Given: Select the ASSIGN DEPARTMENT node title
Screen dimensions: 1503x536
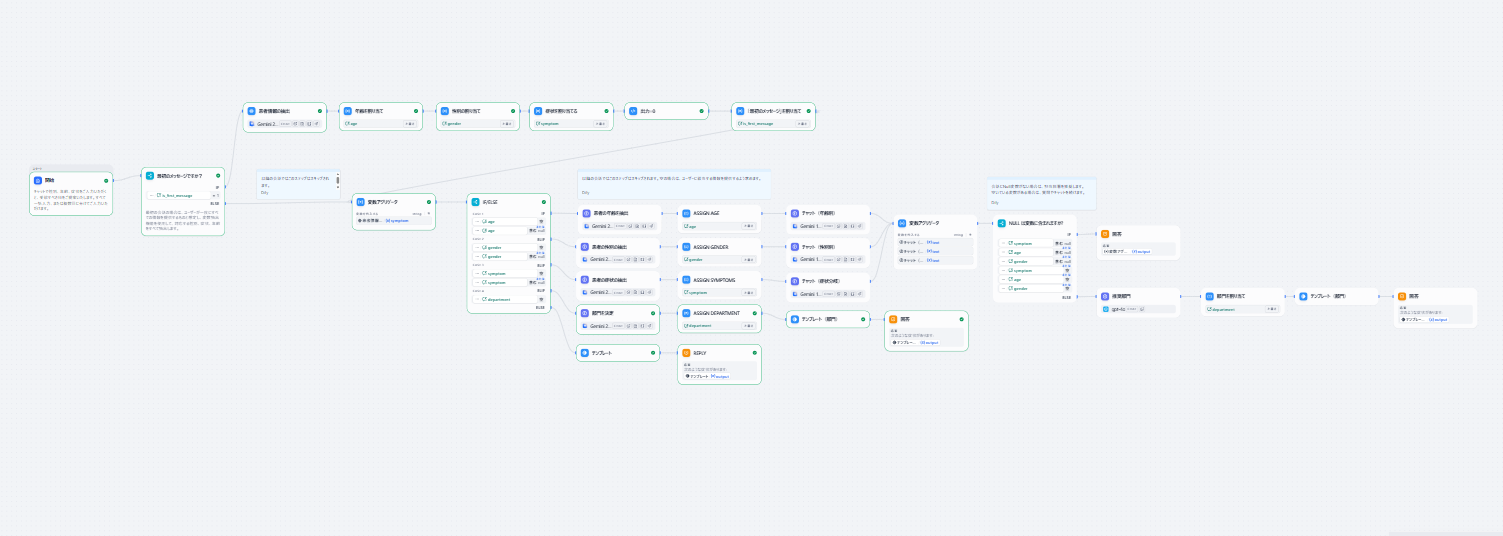Looking at the screenshot, I should pyautogui.click(x=715, y=313).
